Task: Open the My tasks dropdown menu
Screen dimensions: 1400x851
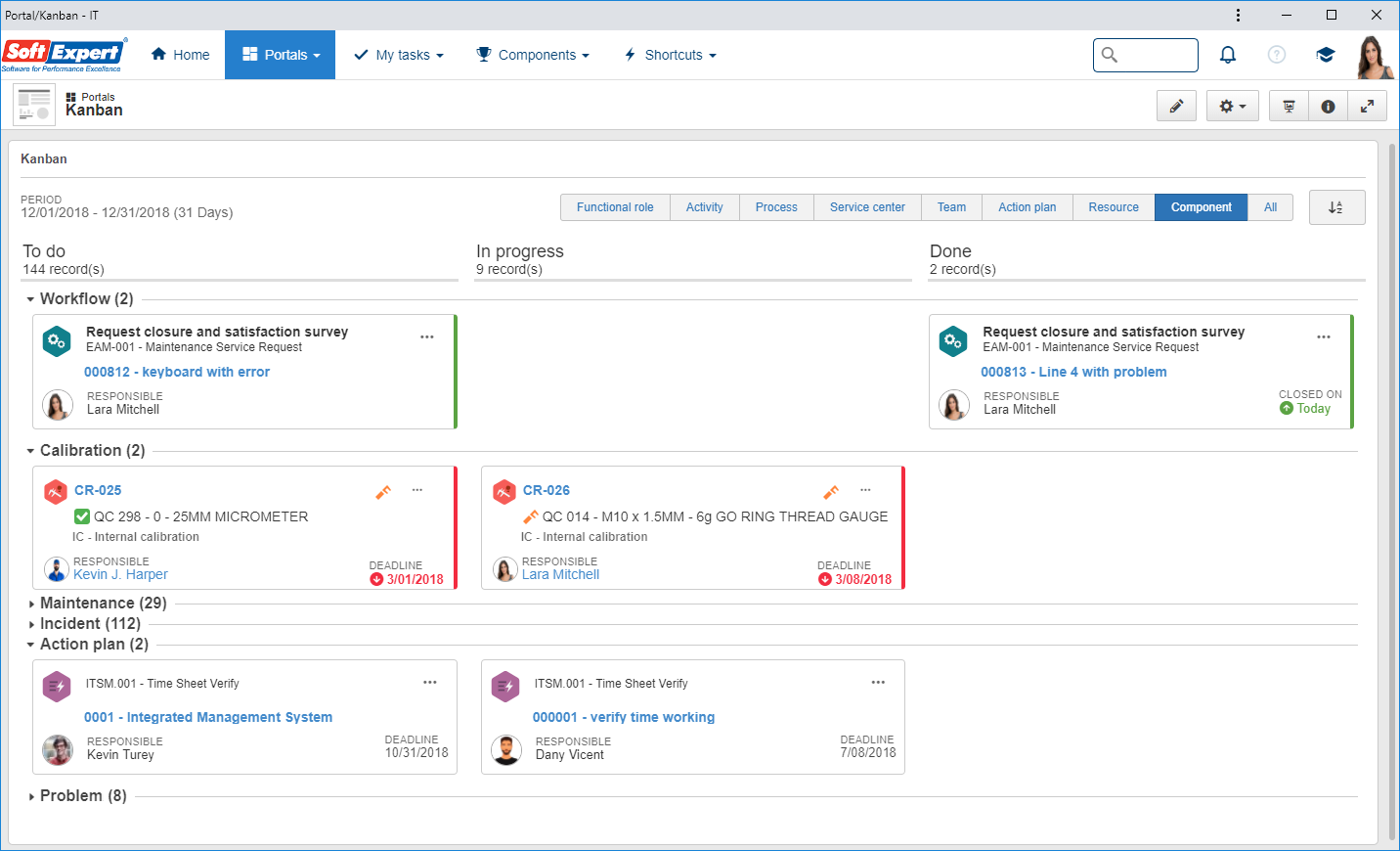Action: [399, 55]
